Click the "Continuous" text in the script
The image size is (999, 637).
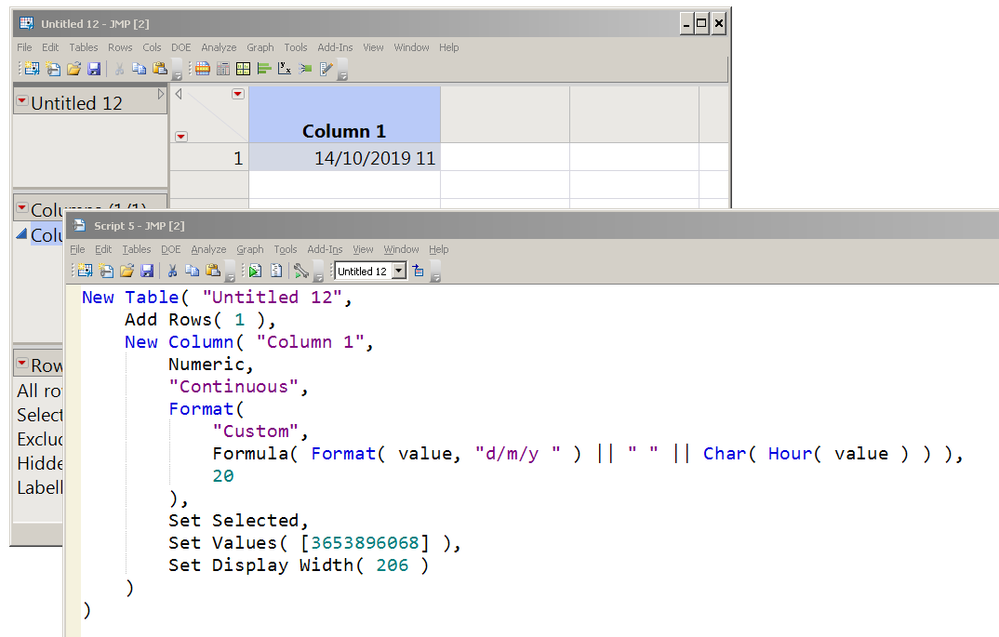[x=233, y=387]
